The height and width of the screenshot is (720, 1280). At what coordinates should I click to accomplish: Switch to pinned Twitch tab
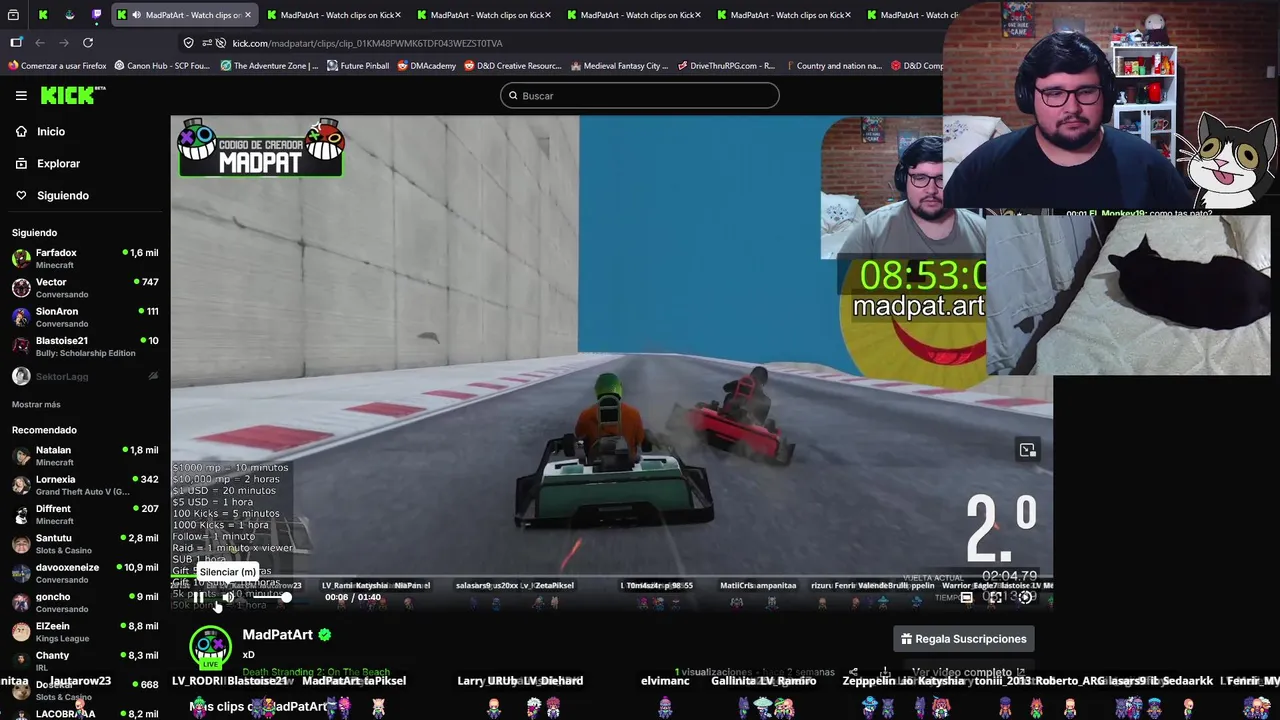97,15
